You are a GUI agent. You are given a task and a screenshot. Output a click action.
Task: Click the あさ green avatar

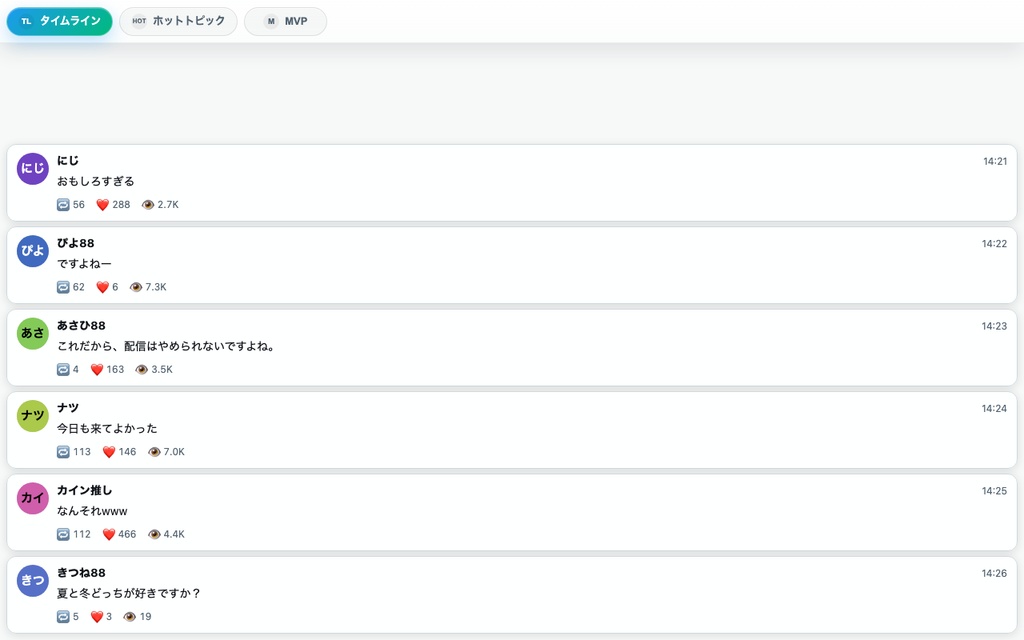pos(33,333)
